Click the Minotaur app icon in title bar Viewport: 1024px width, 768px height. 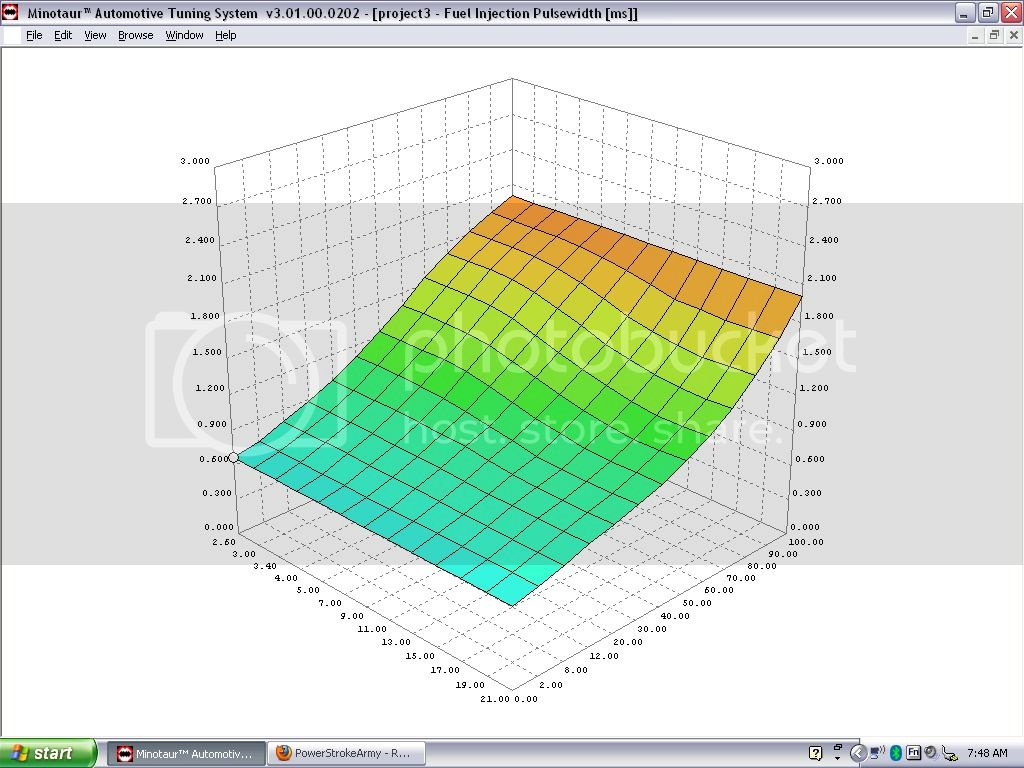10,12
